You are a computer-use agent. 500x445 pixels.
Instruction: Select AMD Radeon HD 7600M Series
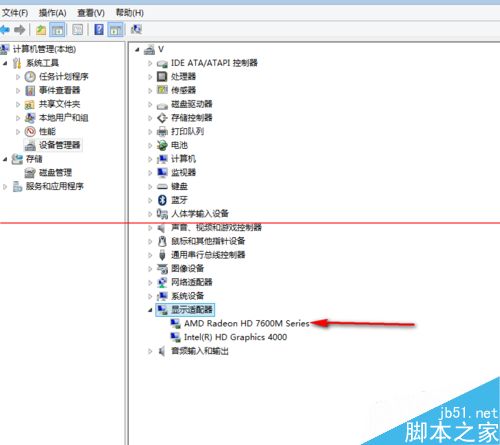tap(246, 323)
